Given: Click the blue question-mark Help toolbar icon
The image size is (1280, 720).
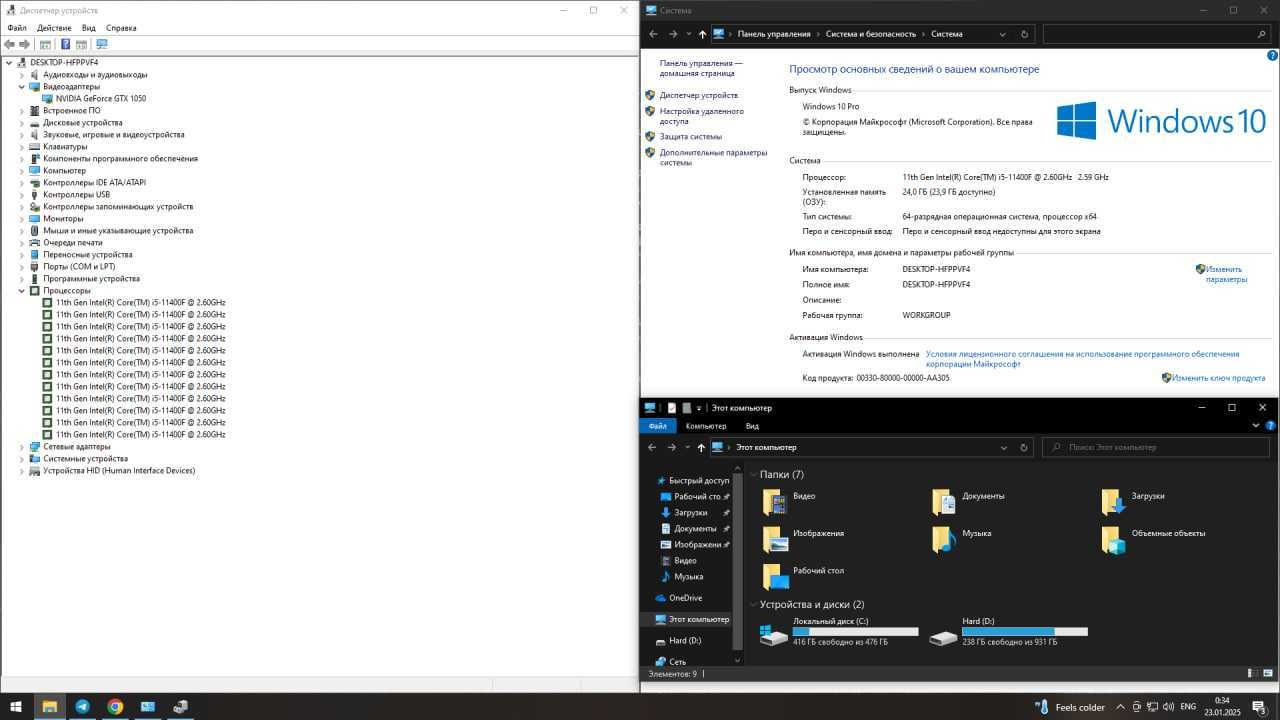Looking at the screenshot, I should point(66,44).
